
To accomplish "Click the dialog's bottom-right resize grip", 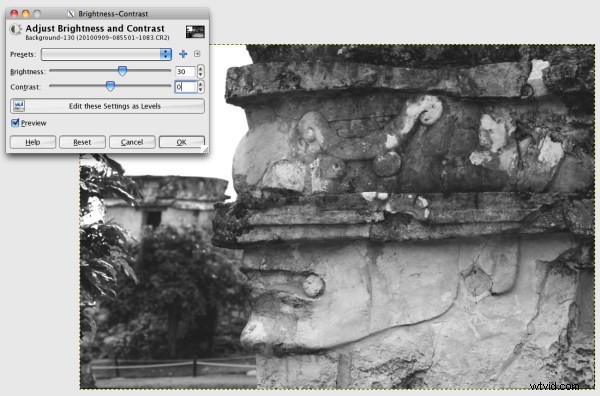I will pyautogui.click(x=205, y=150).
